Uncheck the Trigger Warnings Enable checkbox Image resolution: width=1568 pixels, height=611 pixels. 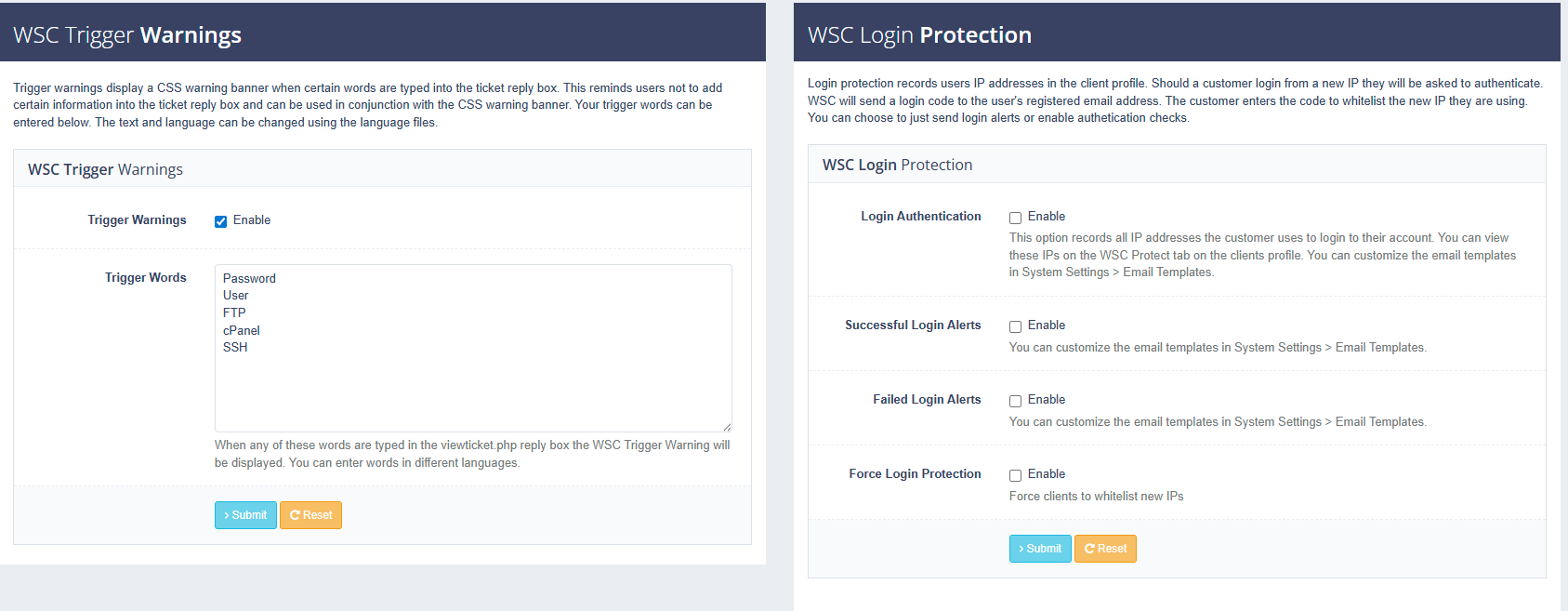coord(220,221)
